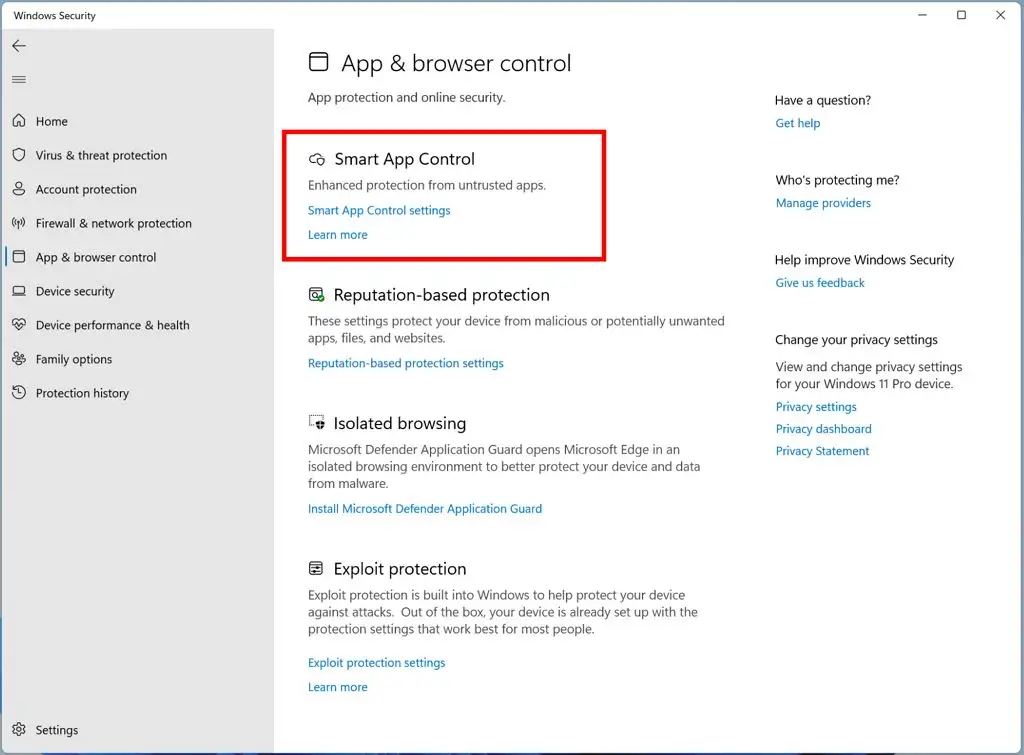Click the Device security laptop icon
The image size is (1024, 755).
tap(19, 291)
